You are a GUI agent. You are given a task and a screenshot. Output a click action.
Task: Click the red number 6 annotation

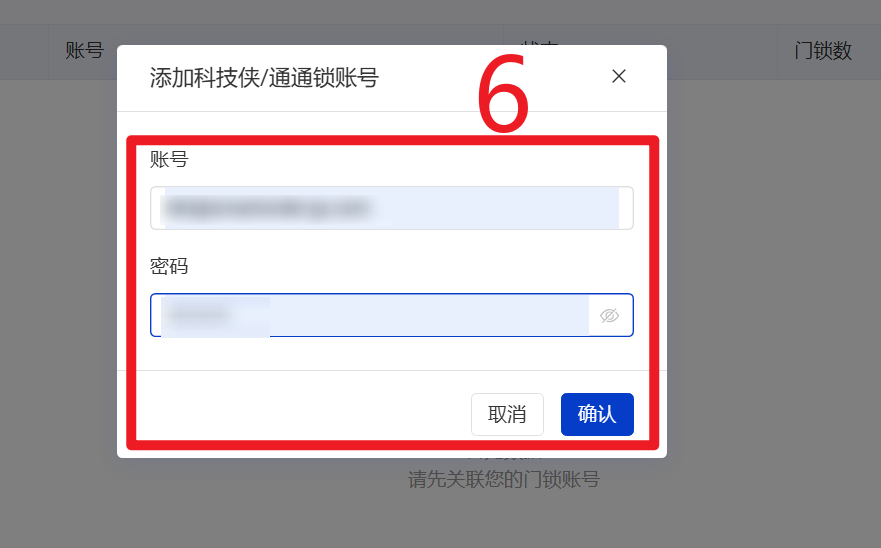[x=503, y=93]
